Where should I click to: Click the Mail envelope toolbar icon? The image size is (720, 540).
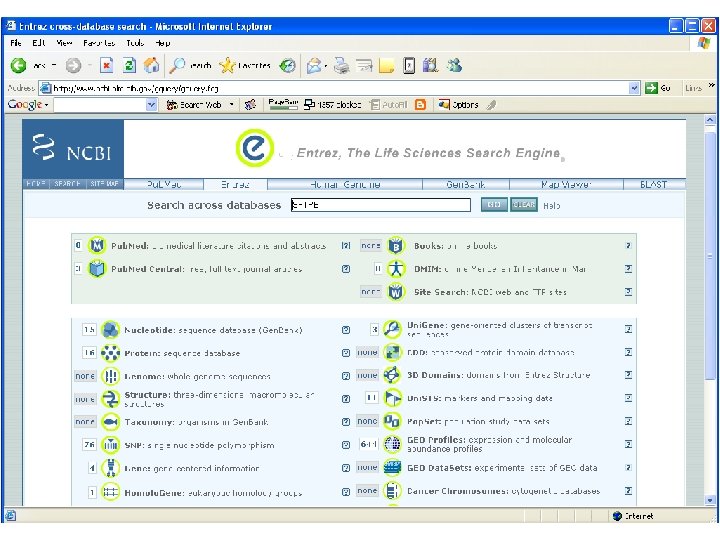[314, 66]
